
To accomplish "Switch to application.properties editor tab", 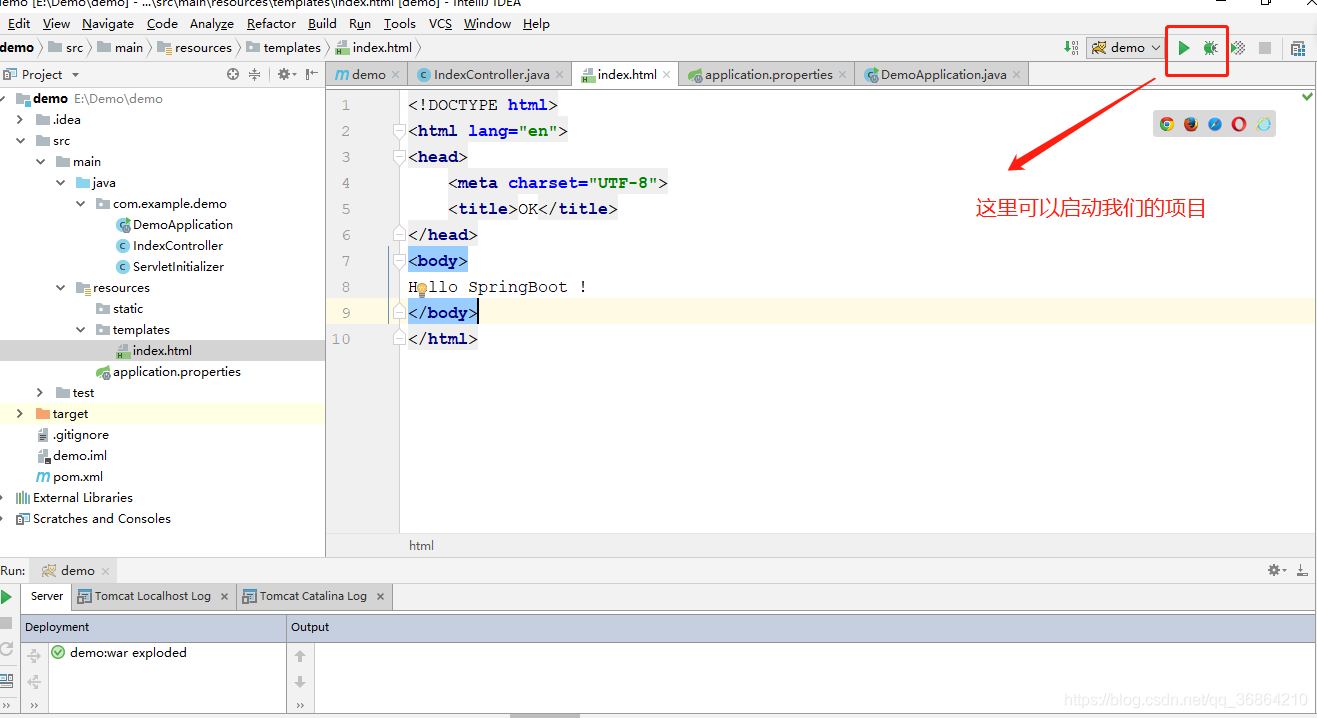I will coord(768,74).
